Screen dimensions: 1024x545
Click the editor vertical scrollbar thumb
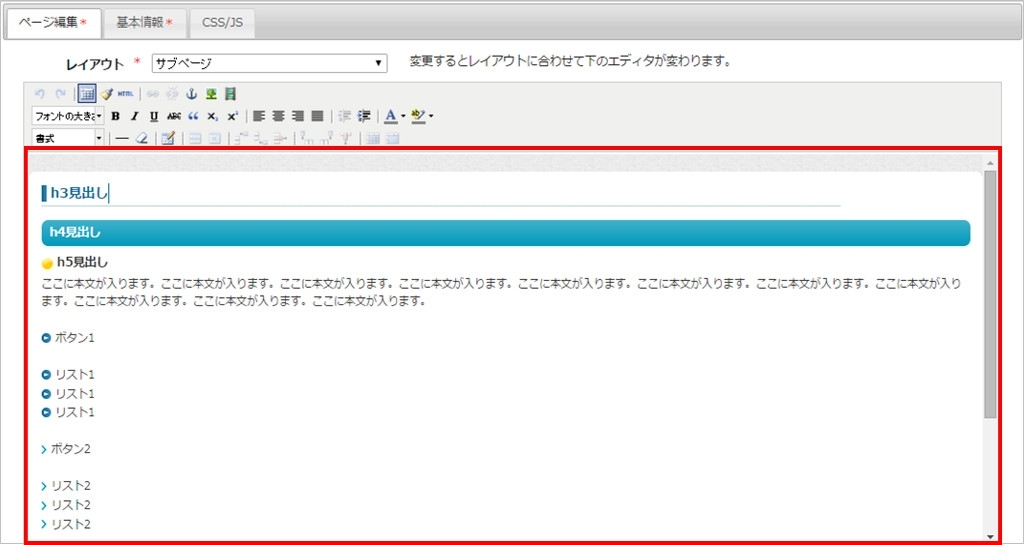pos(990,294)
